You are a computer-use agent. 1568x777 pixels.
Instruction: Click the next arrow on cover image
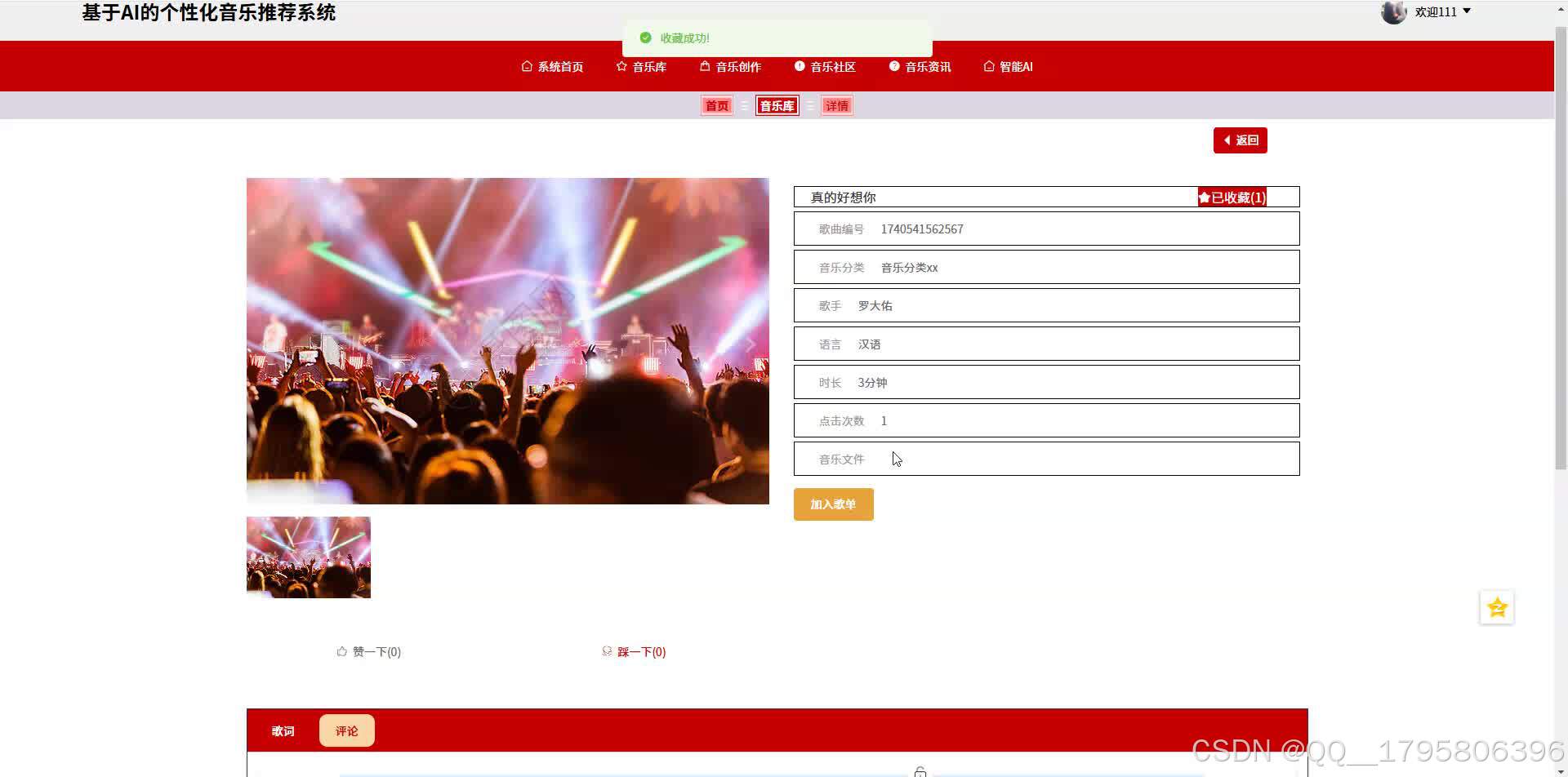pos(750,344)
